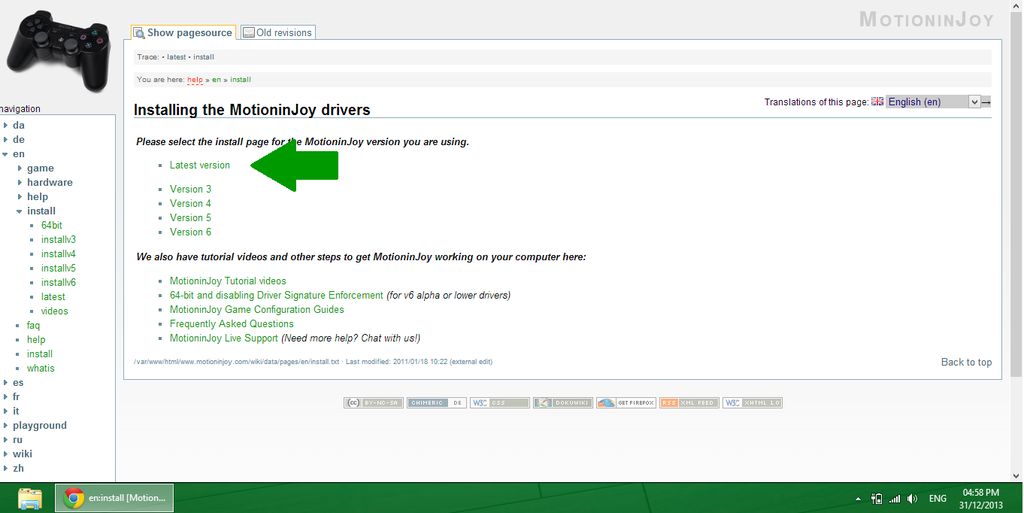Click the PS3 controller logo image

57,51
